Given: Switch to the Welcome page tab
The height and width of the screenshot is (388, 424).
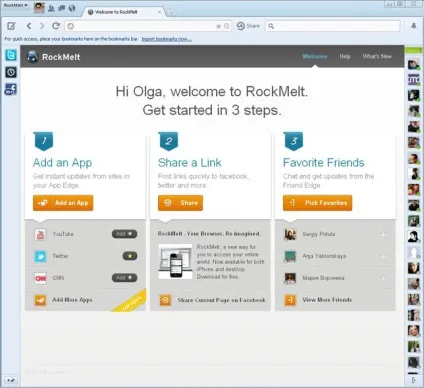Looking at the screenshot, I should pyautogui.click(x=315, y=56).
